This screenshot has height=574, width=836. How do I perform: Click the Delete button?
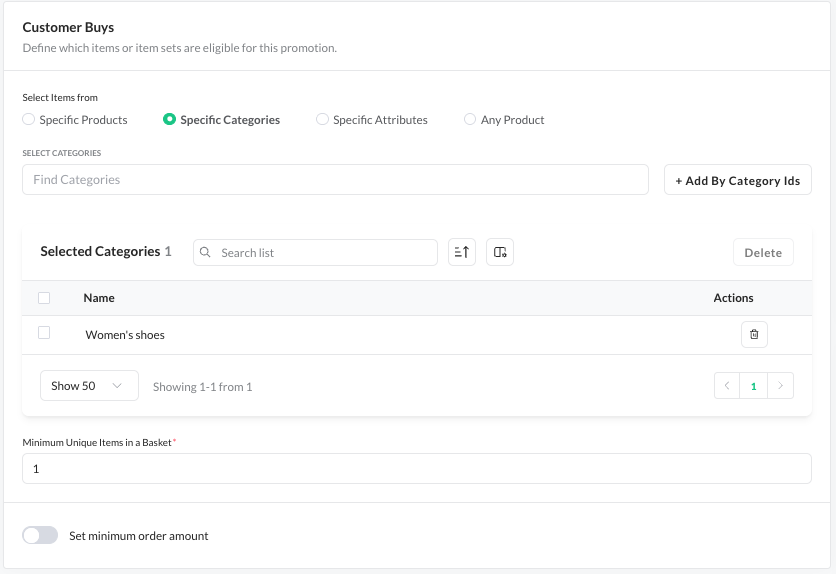pyautogui.click(x=763, y=252)
